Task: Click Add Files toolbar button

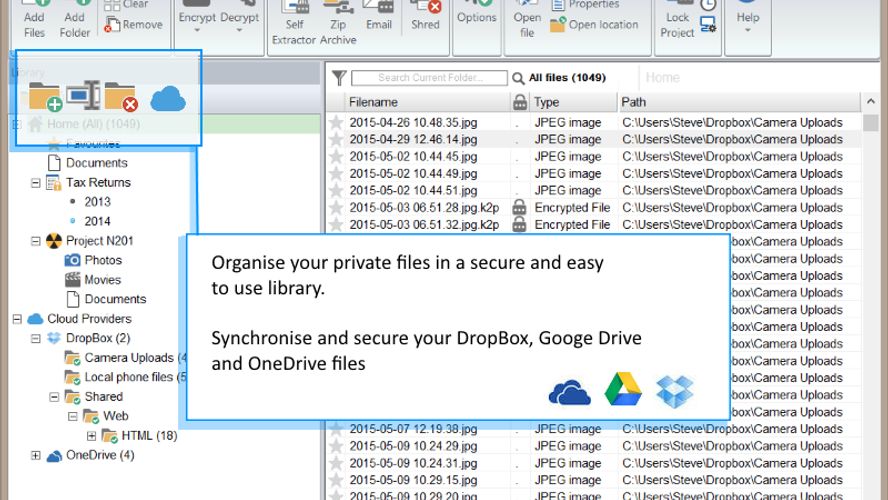Action: click(34, 19)
